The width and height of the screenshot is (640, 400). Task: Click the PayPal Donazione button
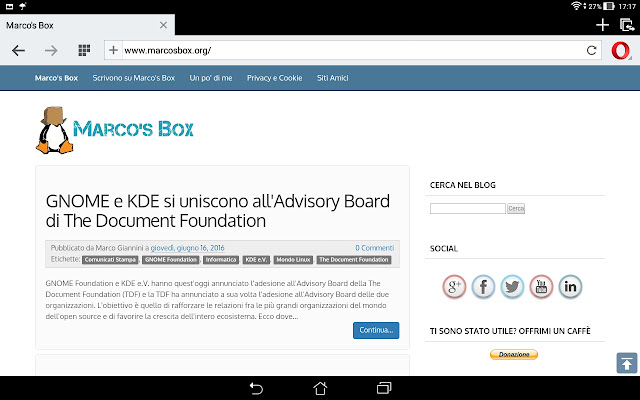pos(514,354)
